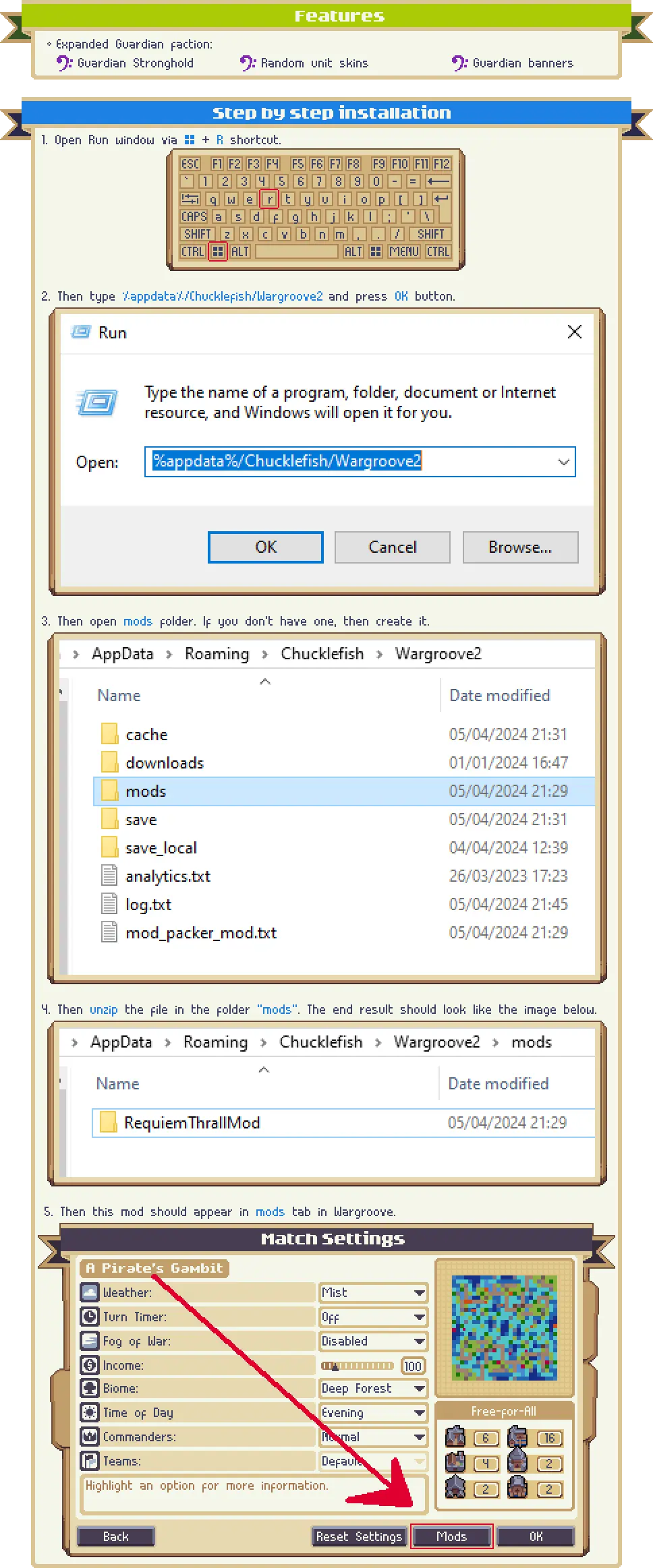
Task: Click the Fog of War icon
Action: 90,1340
